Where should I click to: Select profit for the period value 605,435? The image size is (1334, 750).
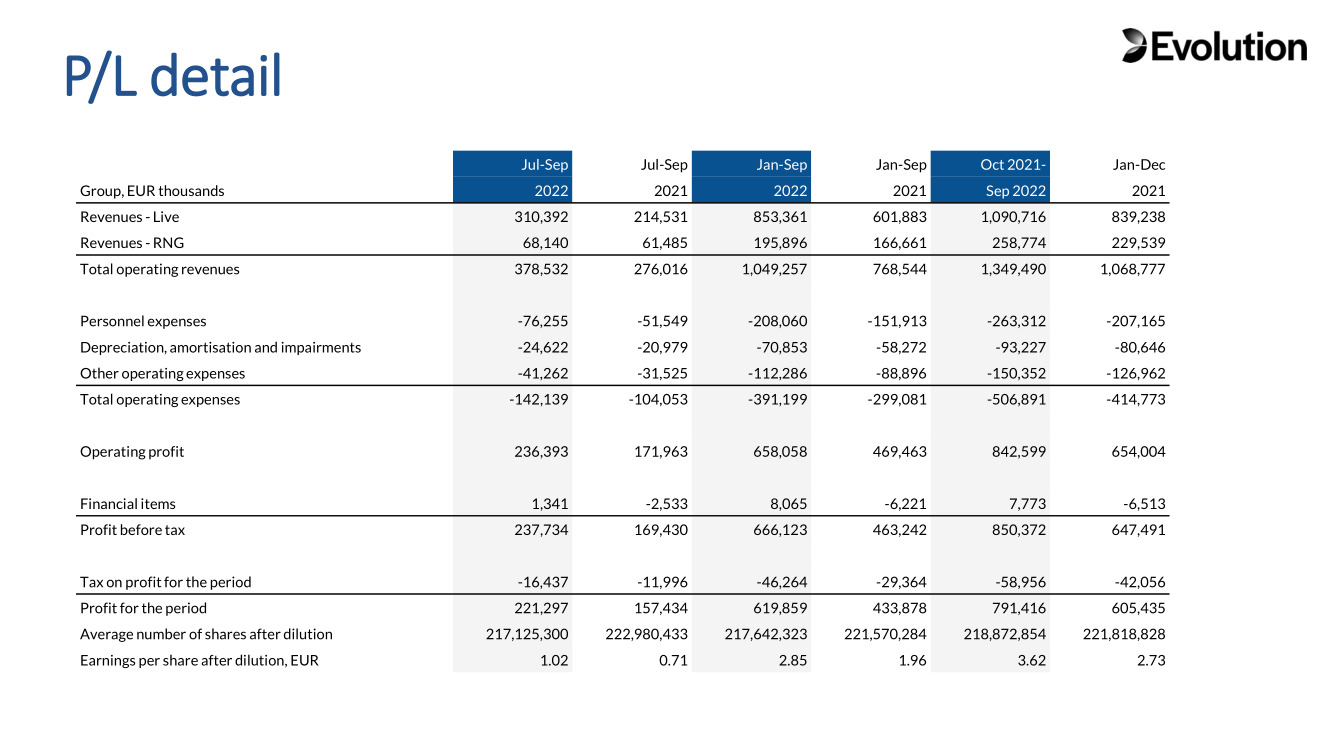1139,608
